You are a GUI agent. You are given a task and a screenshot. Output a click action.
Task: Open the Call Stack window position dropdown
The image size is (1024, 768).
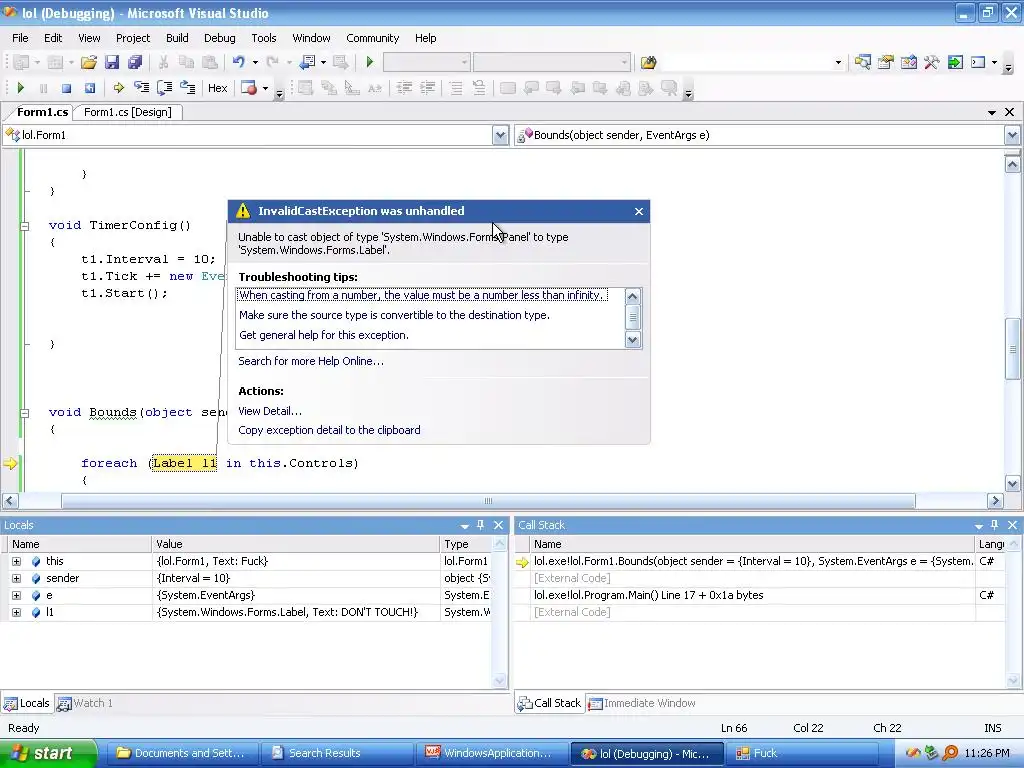pos(978,526)
